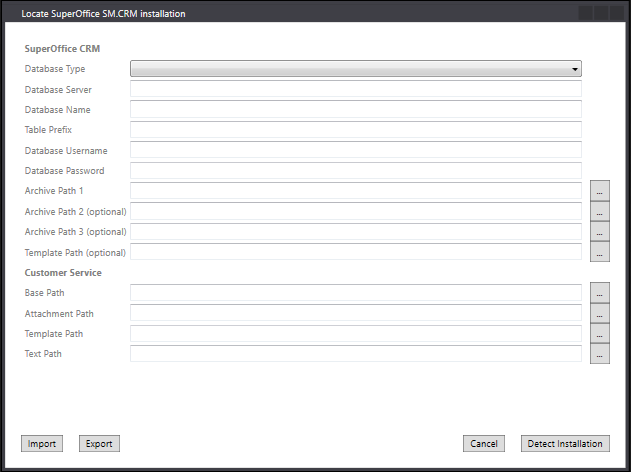The image size is (631, 472).
Task: Browse for Customer Service Template Path
Action: pos(600,333)
